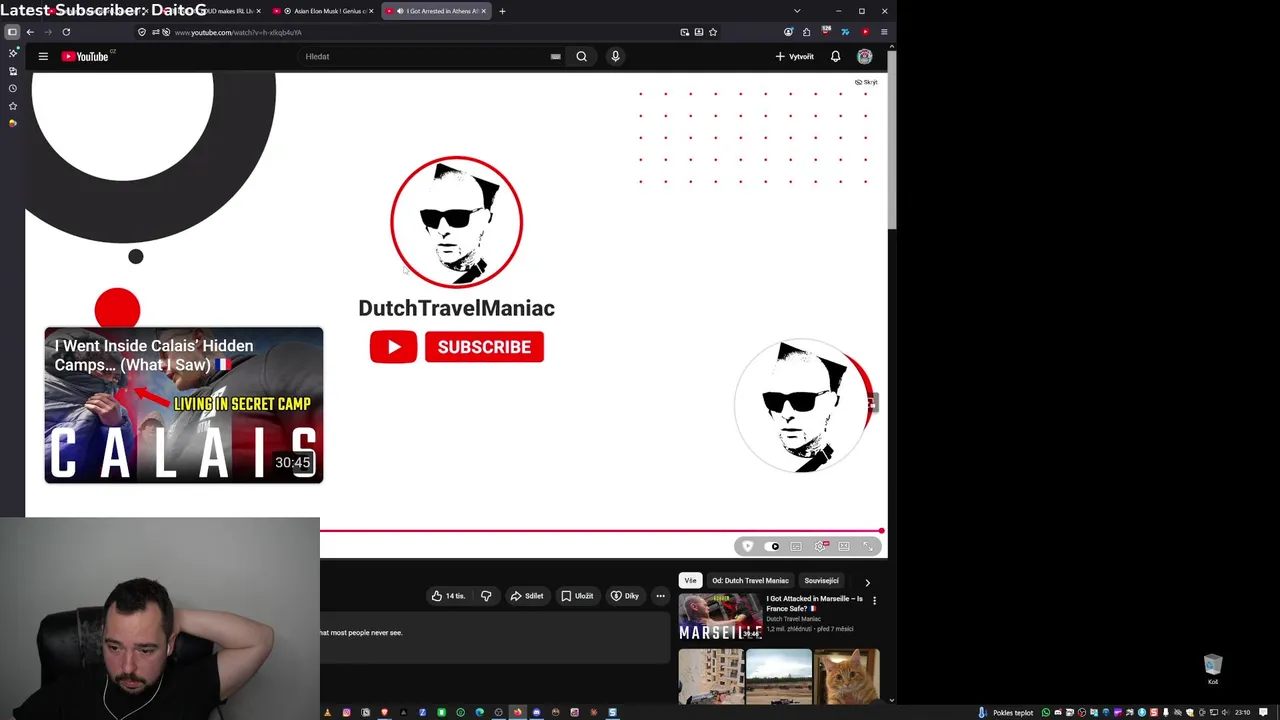Click the browser address bar URL

[238, 32]
